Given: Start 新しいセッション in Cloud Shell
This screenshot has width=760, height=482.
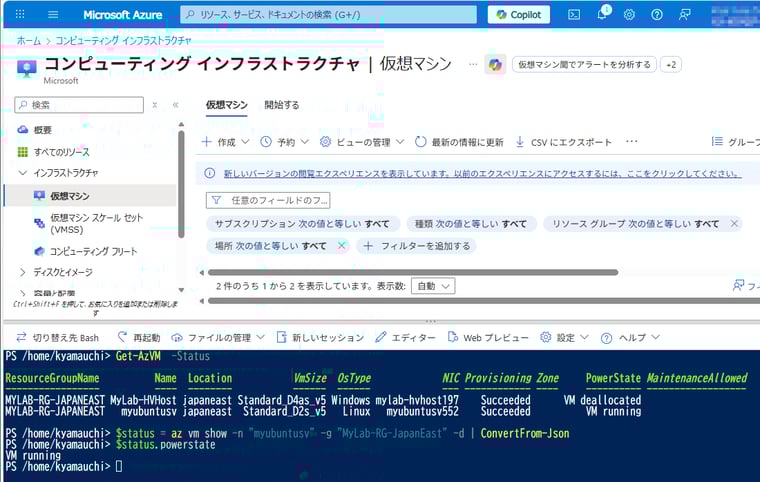Looking at the screenshot, I should [x=320, y=337].
